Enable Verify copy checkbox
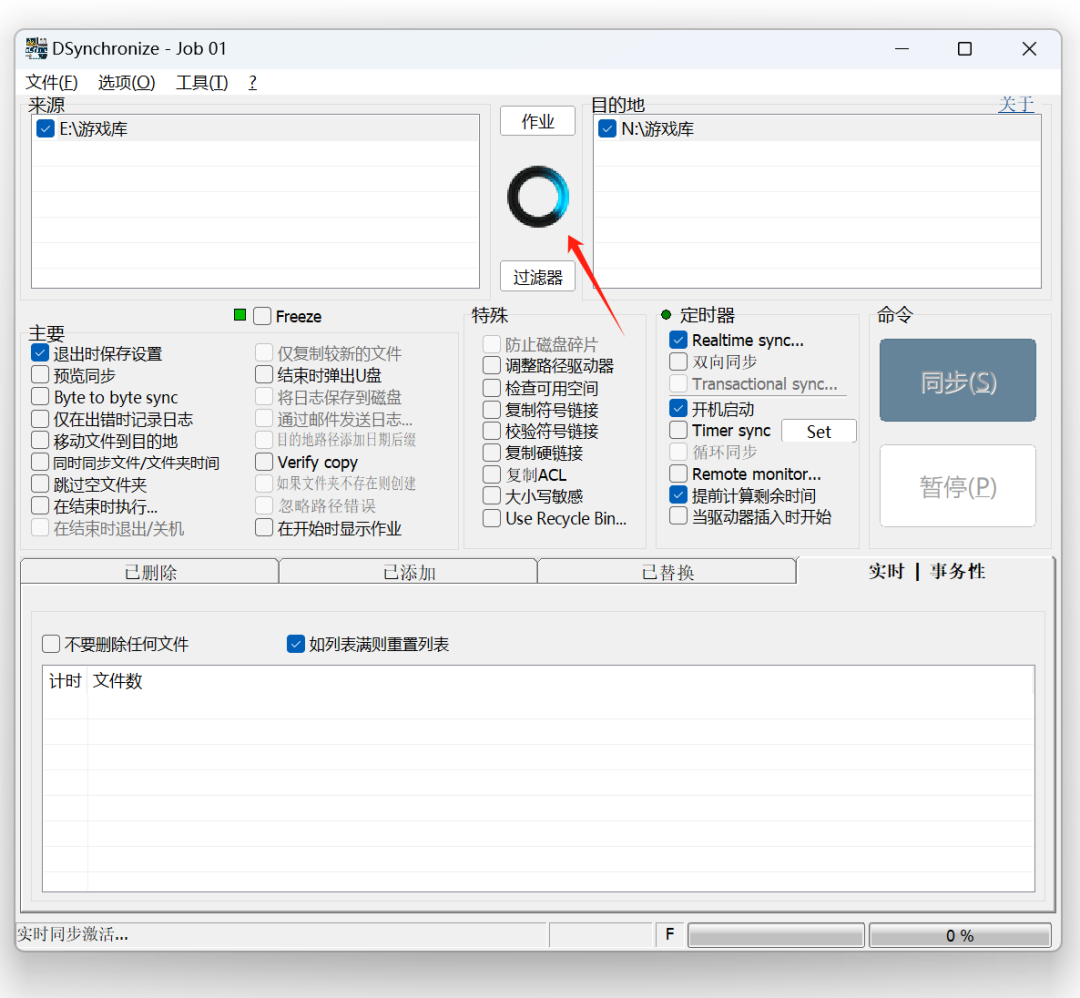 264,461
